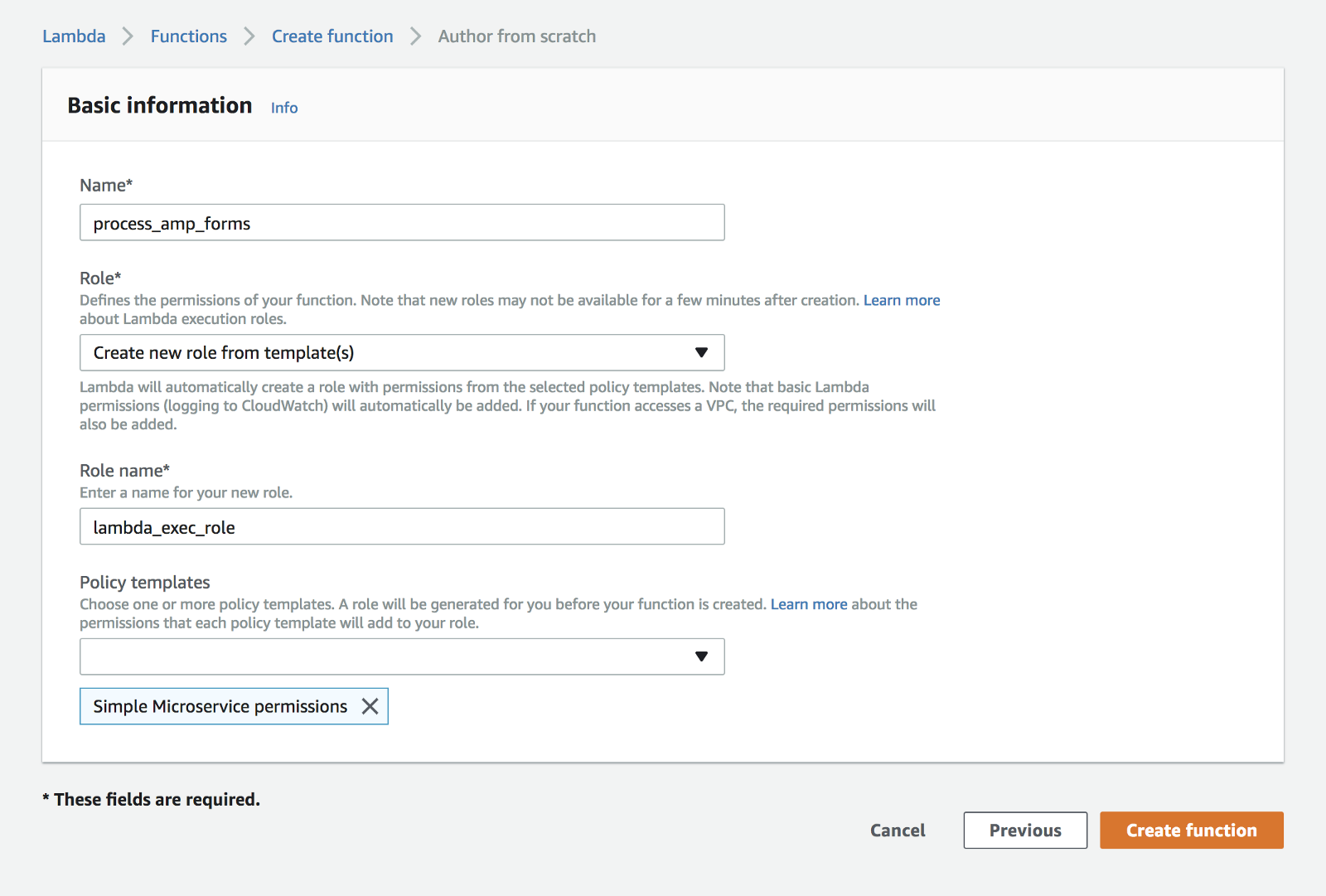Open the Info link beside Basic information

[x=284, y=108]
